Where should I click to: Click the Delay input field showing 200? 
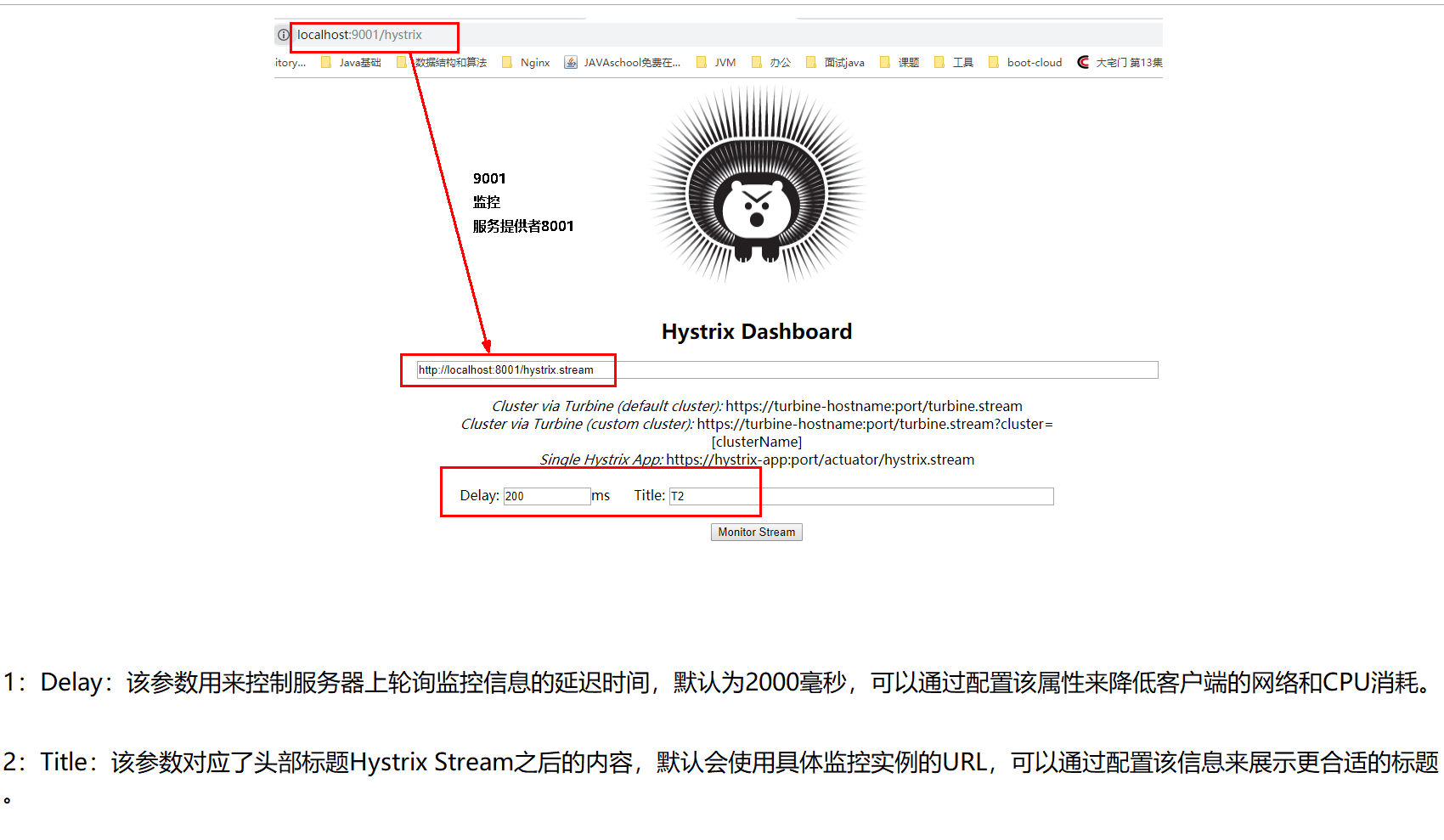pos(547,496)
